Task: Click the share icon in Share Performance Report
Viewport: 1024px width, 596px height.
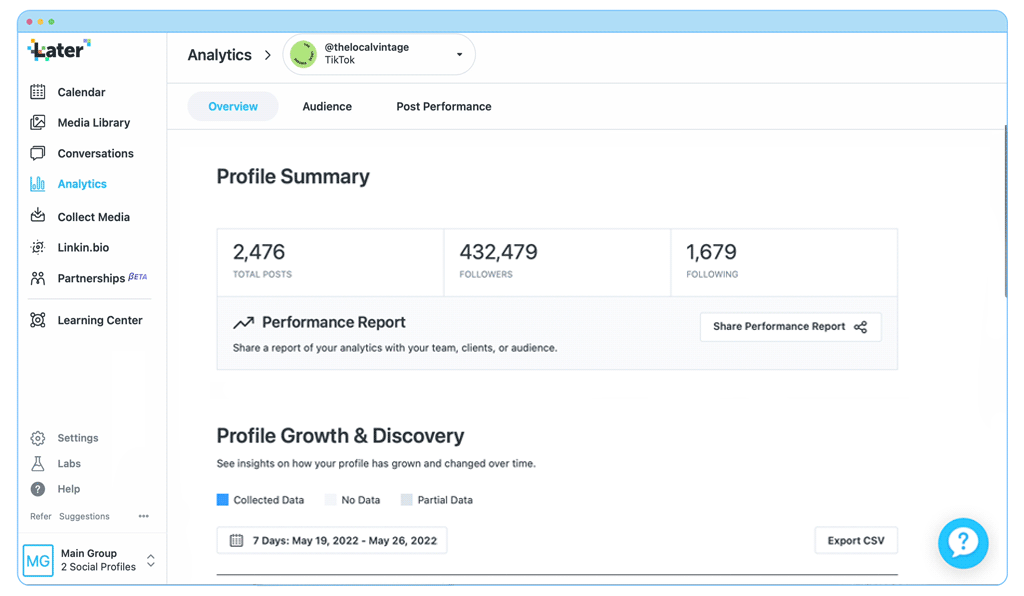Action: tap(861, 327)
